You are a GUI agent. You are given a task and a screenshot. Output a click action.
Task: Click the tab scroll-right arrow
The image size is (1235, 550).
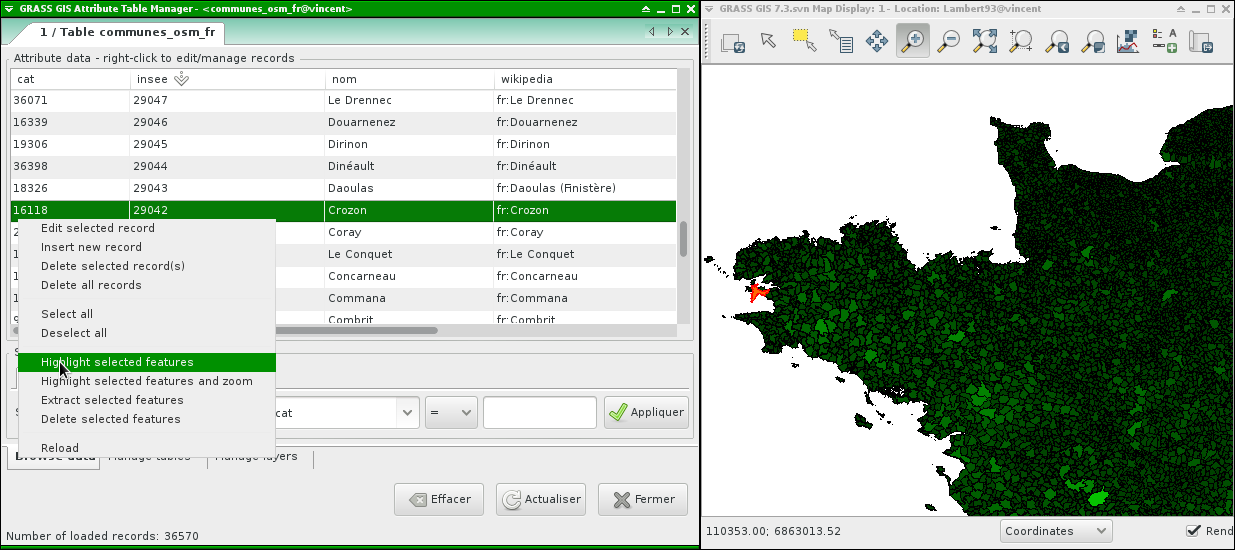tap(668, 32)
